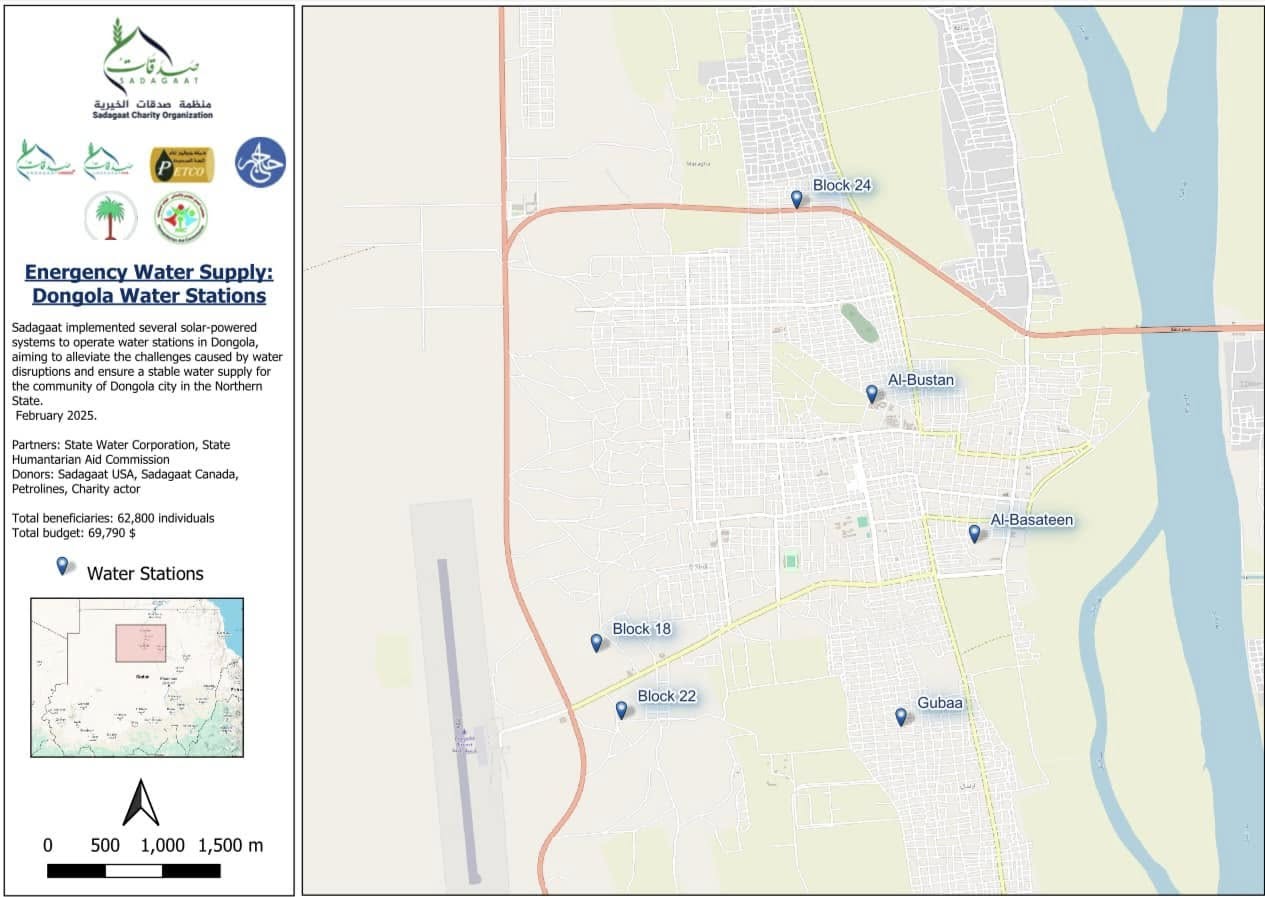Click the blue circular calligraphy logo

click(260, 162)
